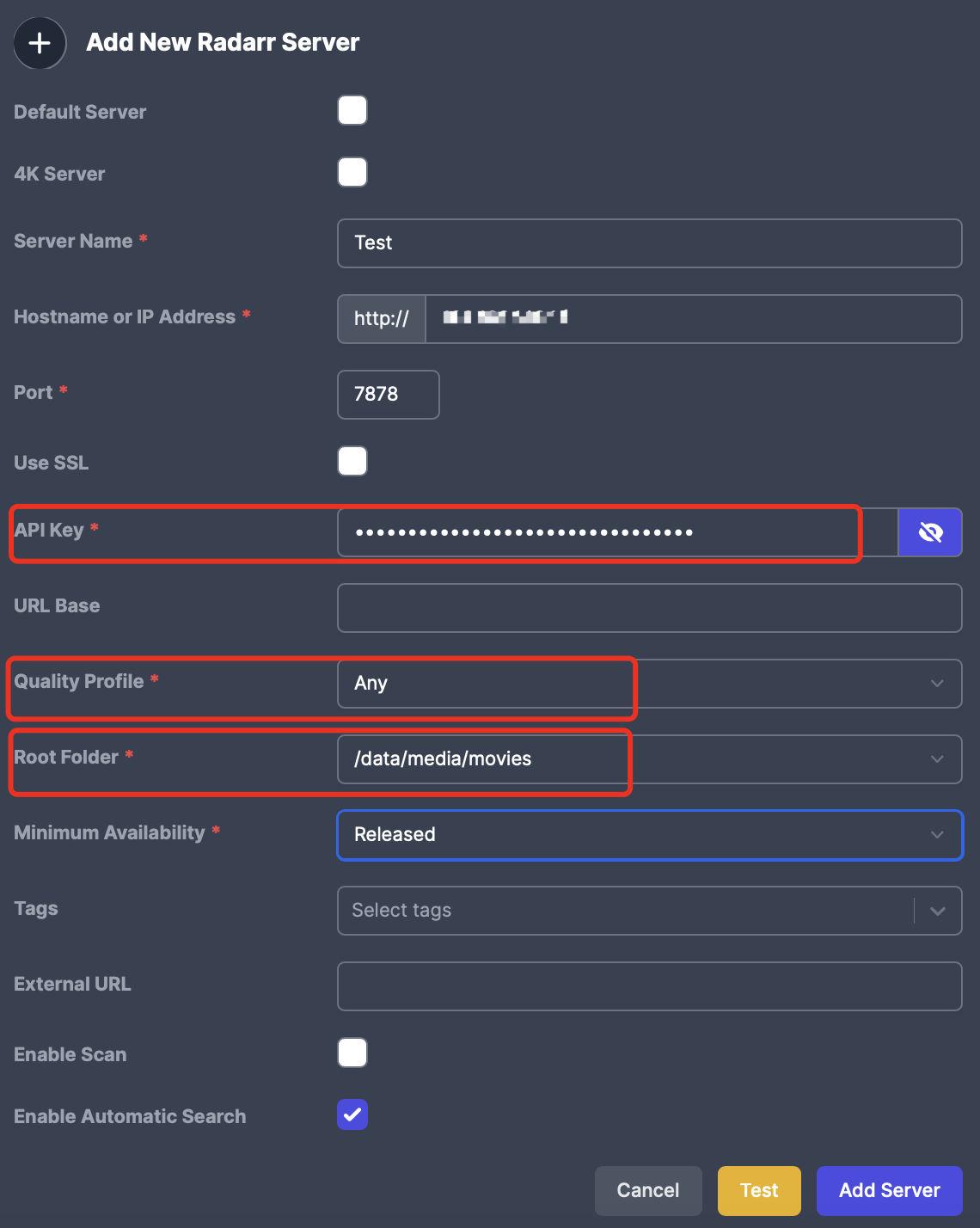Select the URL Base text field
Image resolution: width=980 pixels, height=1228 pixels.
(x=649, y=608)
